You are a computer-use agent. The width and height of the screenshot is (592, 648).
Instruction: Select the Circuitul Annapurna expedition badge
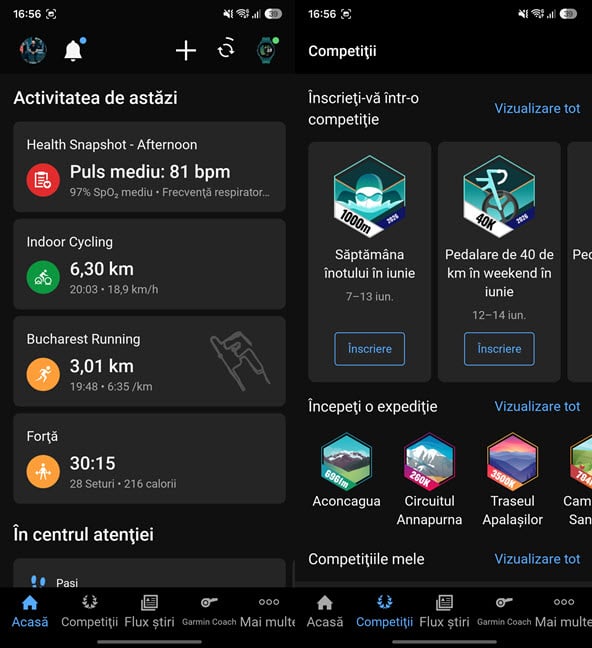click(x=429, y=462)
